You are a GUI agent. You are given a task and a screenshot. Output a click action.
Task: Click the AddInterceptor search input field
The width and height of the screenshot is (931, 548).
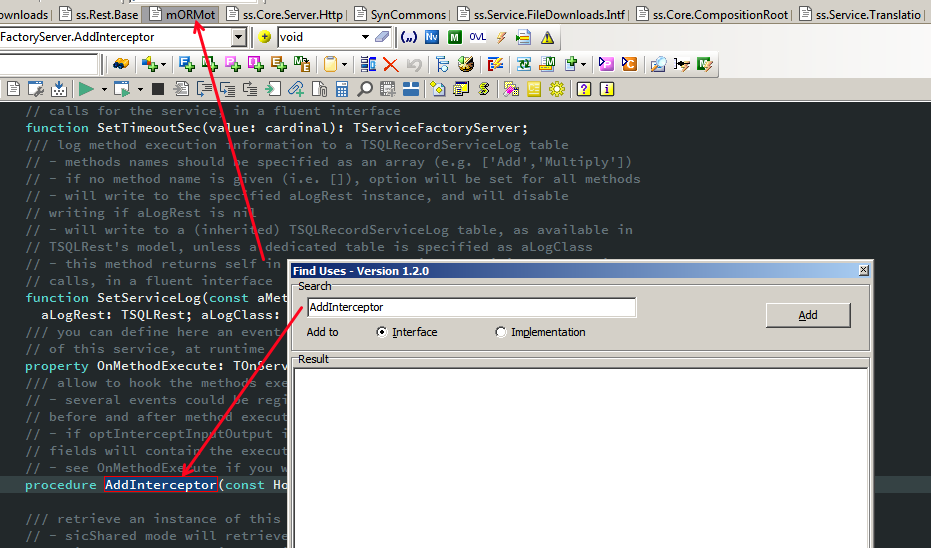point(471,307)
